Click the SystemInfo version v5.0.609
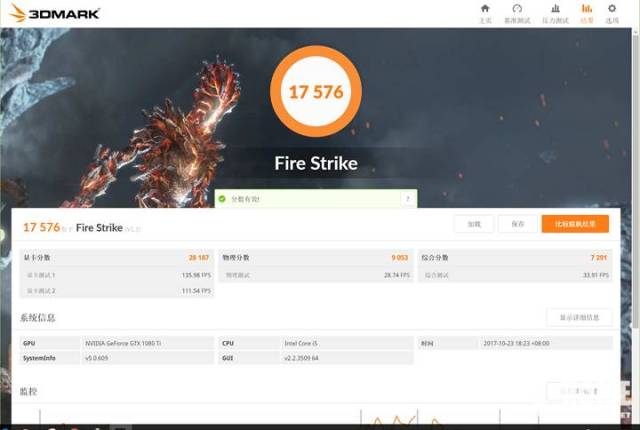 click(96, 358)
